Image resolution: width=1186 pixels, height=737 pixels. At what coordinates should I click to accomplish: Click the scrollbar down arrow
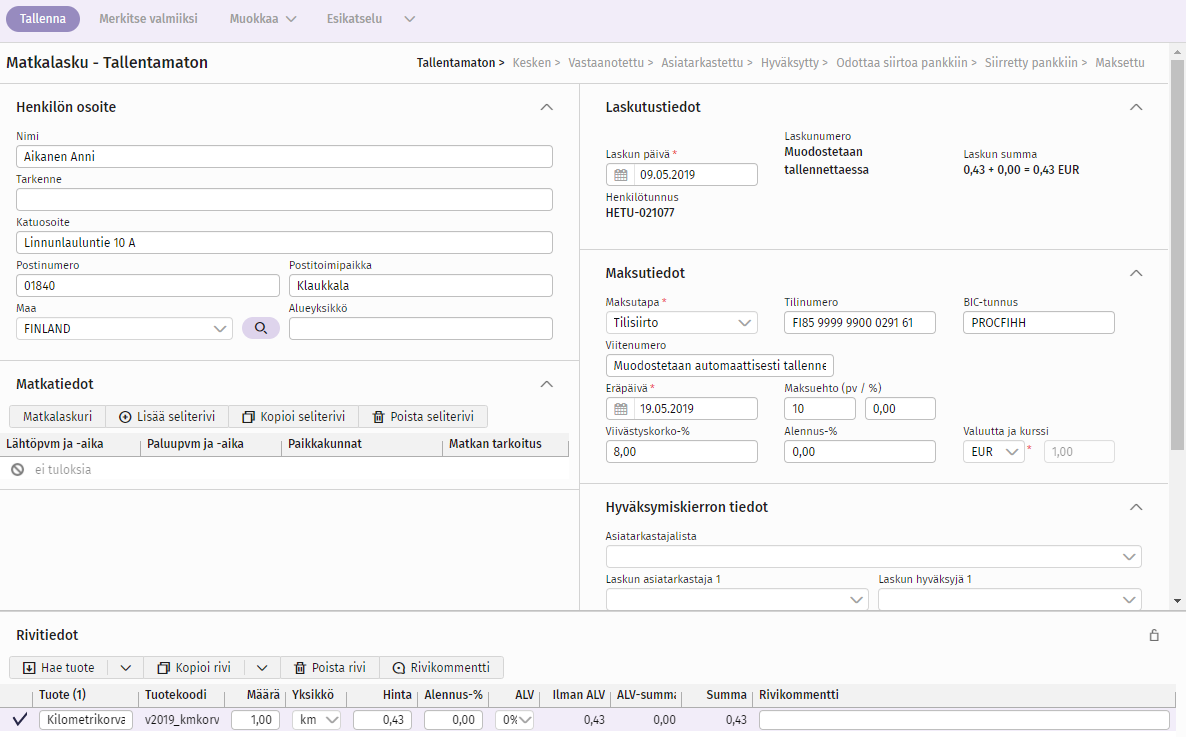(1177, 601)
